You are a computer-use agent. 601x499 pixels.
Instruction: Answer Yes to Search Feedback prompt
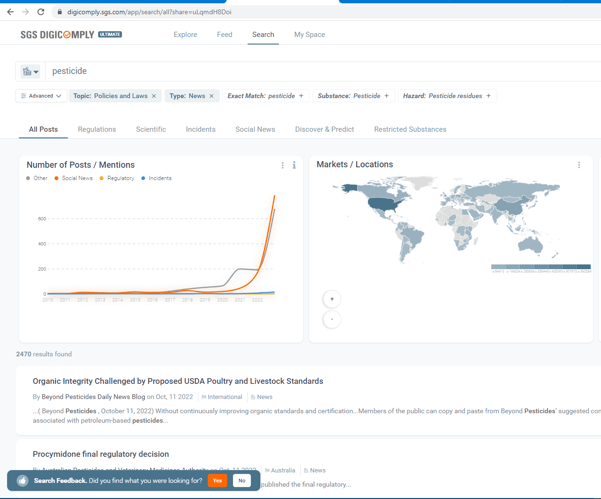click(x=217, y=481)
